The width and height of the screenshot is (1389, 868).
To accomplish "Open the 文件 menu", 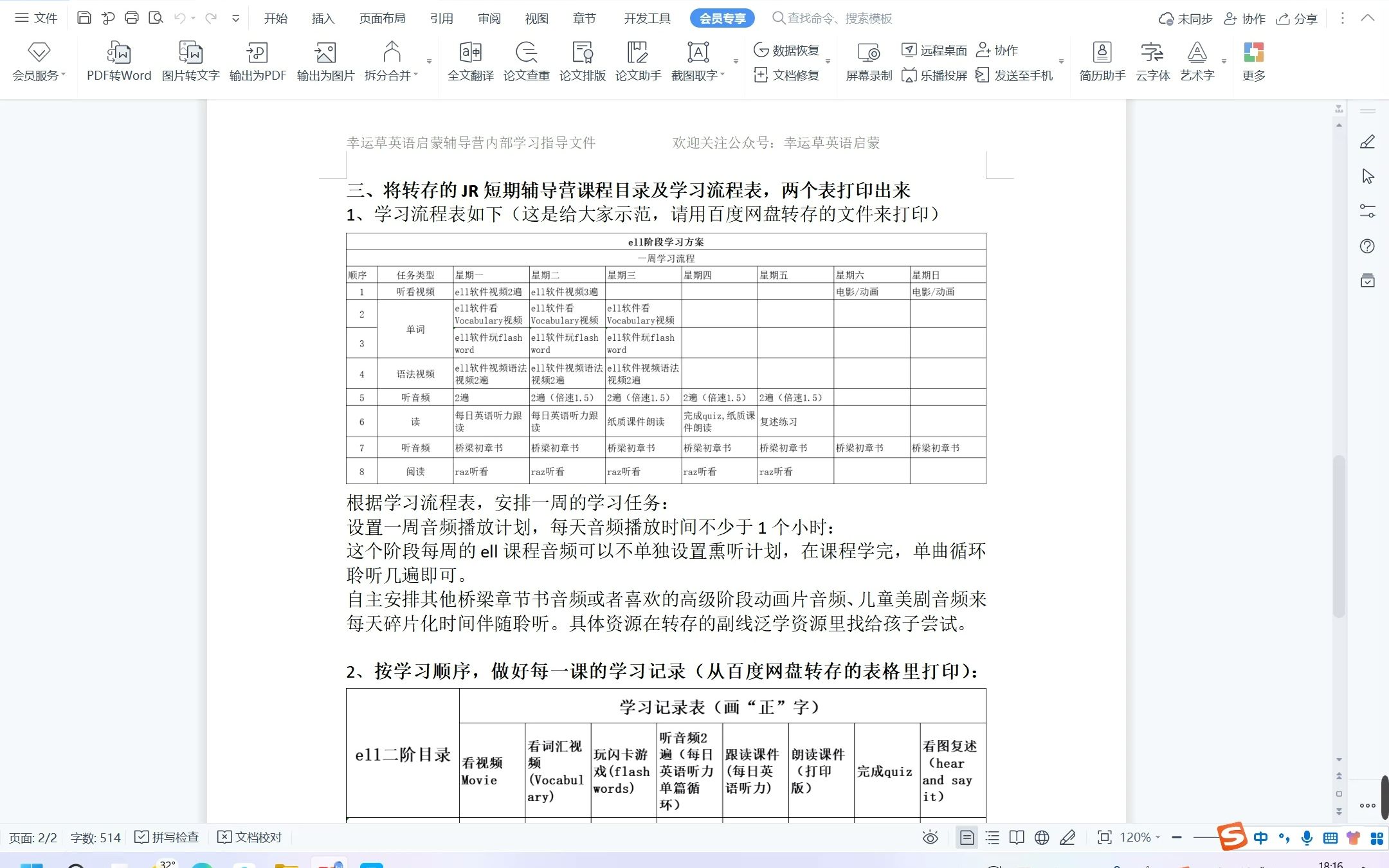I will pyautogui.click(x=36, y=18).
